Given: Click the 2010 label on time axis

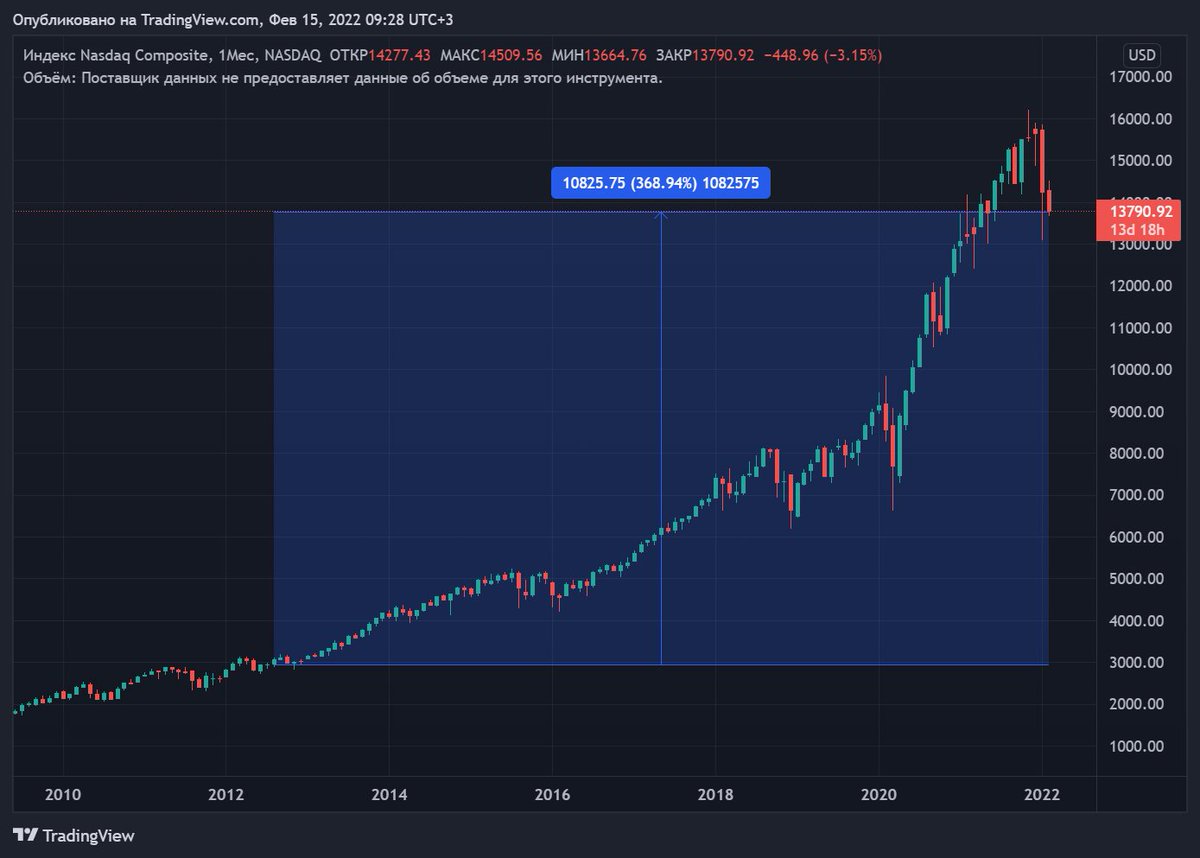Looking at the screenshot, I should tap(63, 794).
